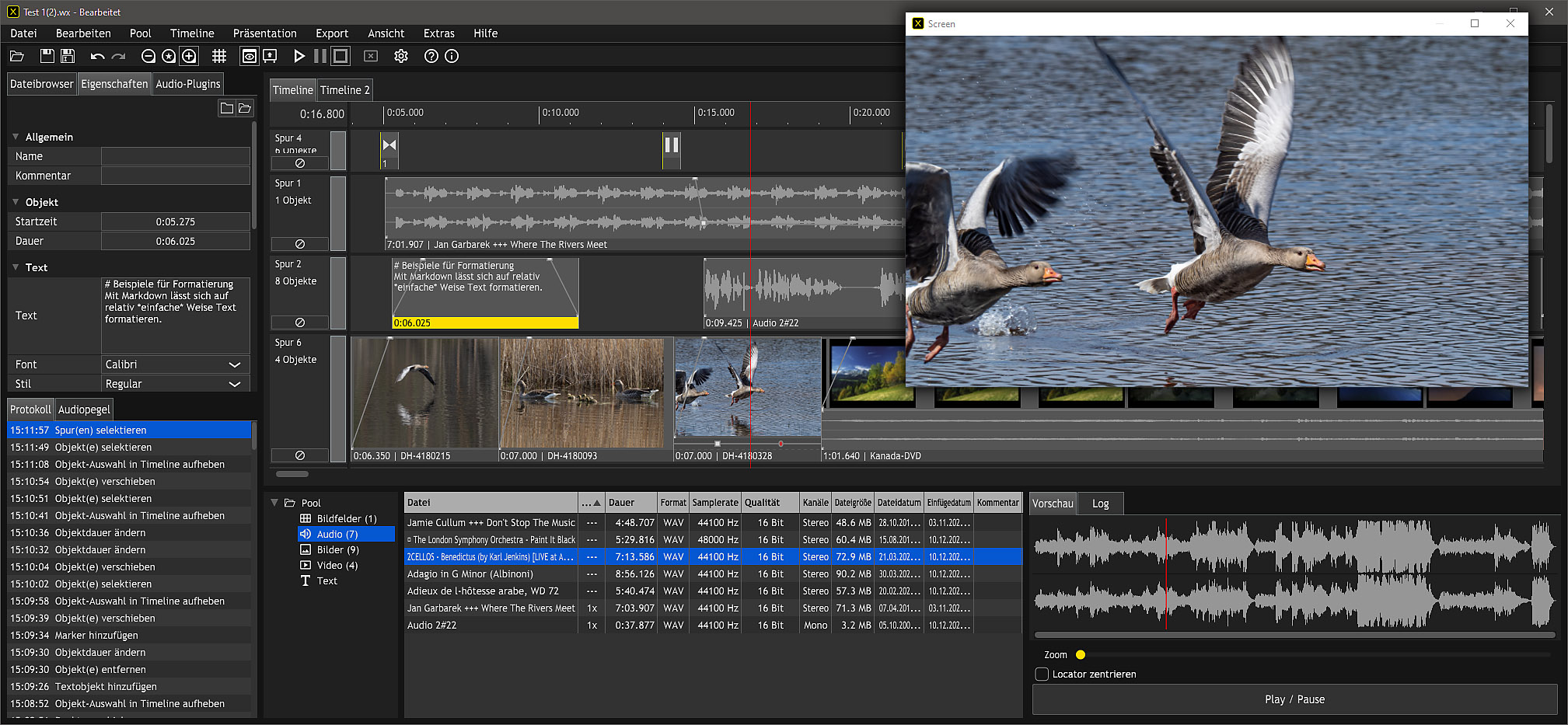1568x725 pixels.
Task: Open the Präsentation menu
Action: 264,33
